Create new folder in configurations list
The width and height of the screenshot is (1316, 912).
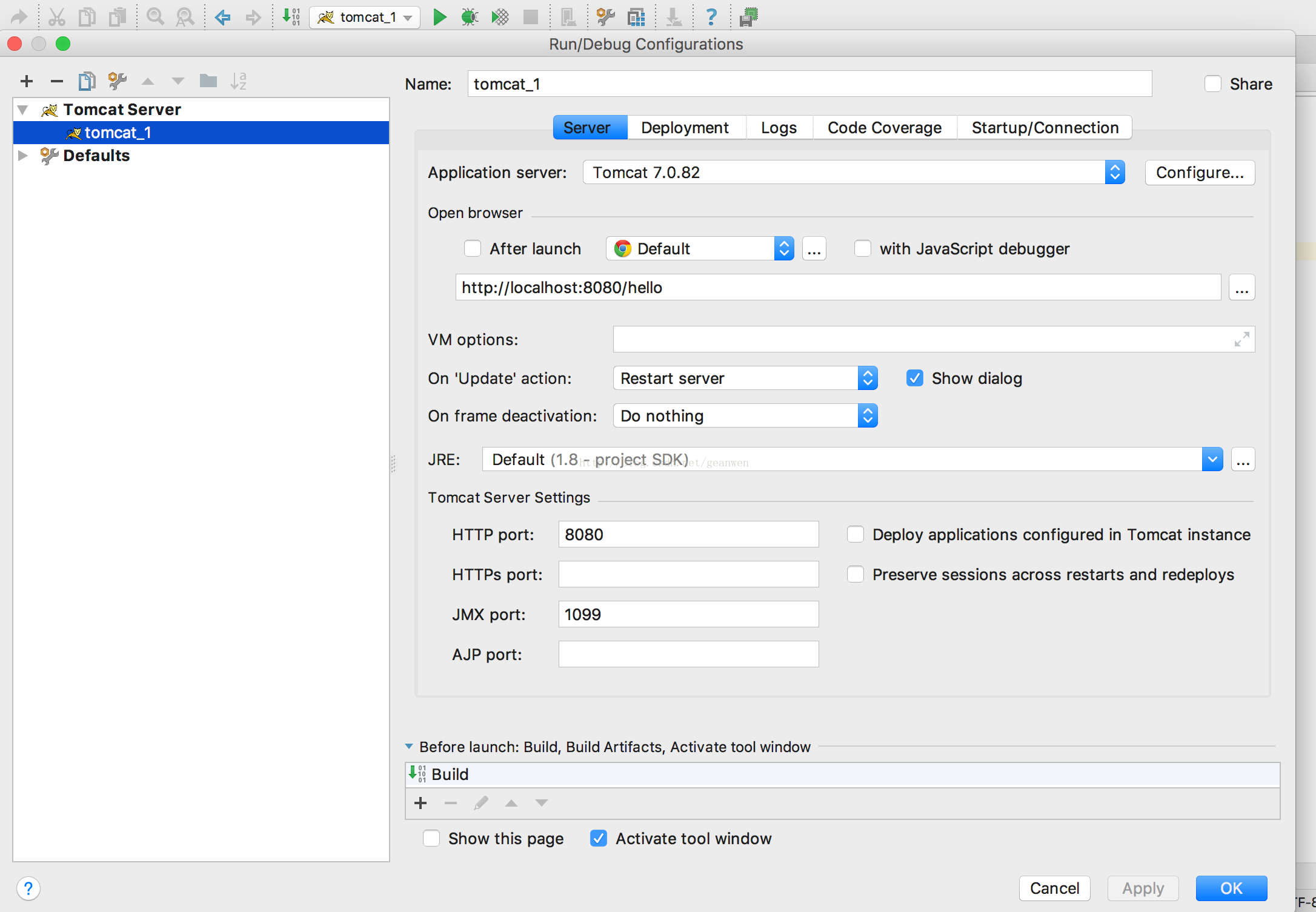tap(208, 81)
